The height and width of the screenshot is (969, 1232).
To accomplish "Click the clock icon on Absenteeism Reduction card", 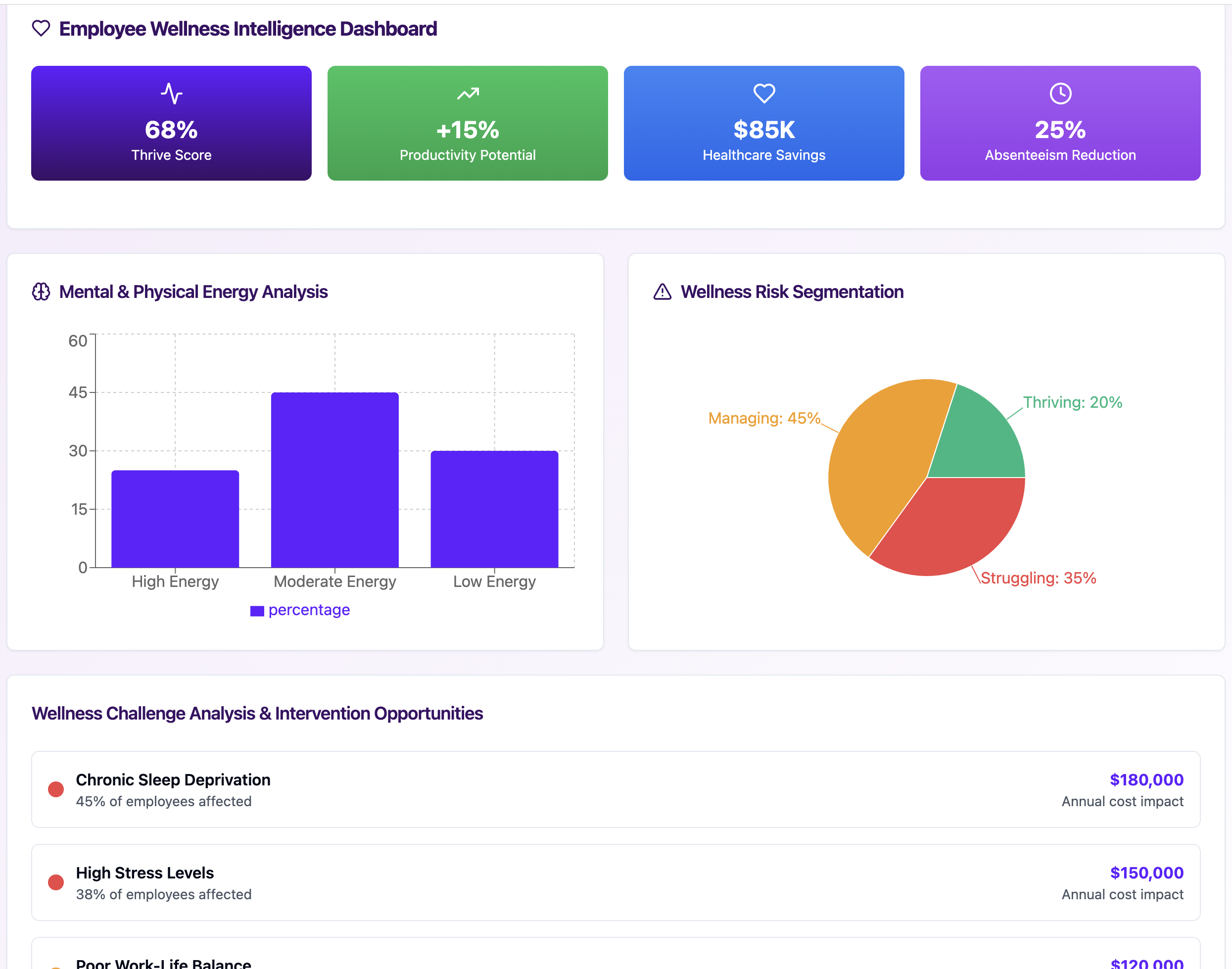I will pos(1060,94).
